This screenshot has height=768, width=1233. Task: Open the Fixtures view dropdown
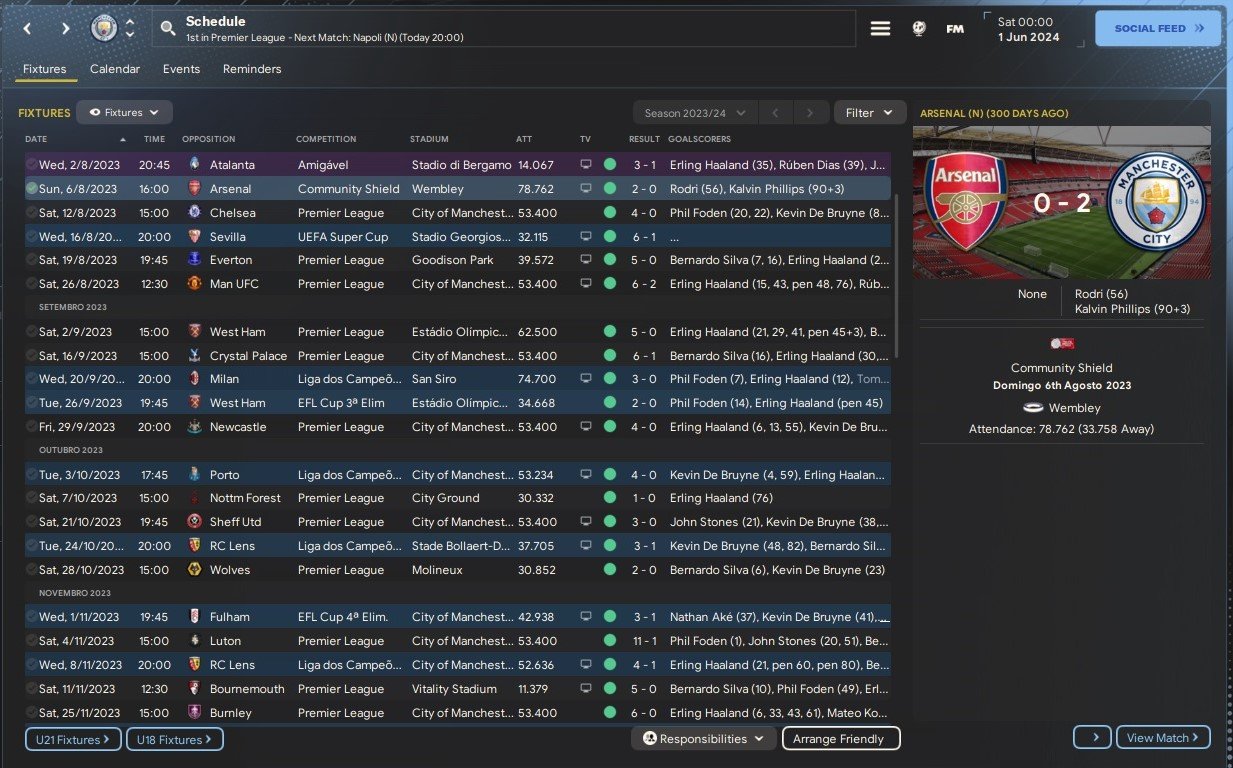[124, 113]
